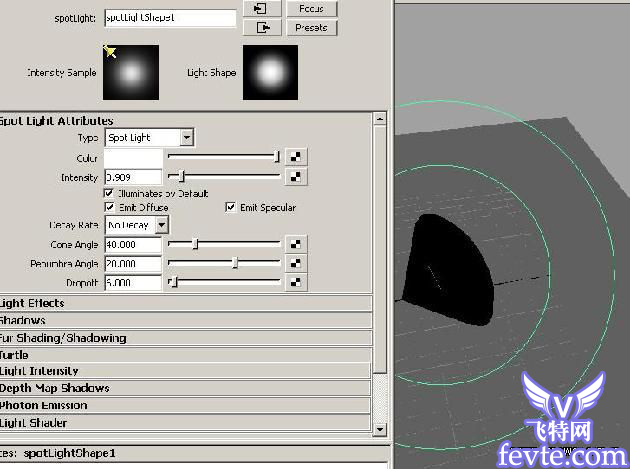Expand the Light Effects section

[x=33, y=303]
